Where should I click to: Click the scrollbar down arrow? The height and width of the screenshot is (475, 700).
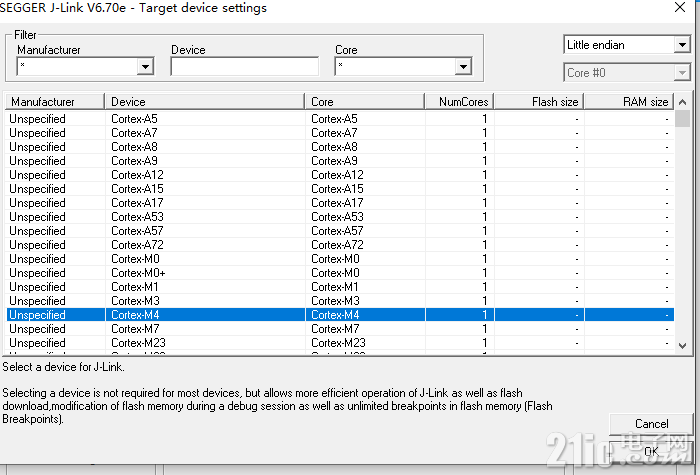pos(682,346)
